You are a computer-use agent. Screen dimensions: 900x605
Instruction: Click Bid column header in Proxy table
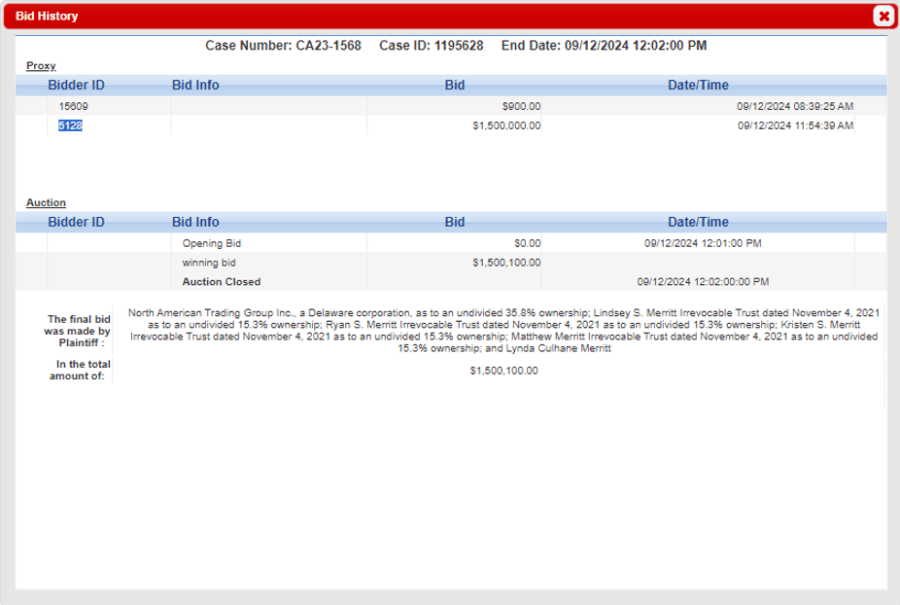(455, 85)
